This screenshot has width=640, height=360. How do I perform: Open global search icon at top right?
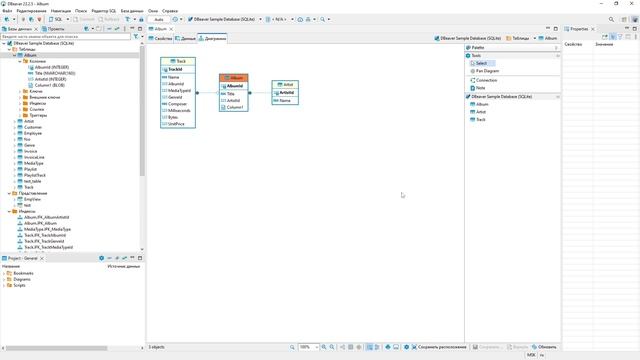tap(611, 19)
